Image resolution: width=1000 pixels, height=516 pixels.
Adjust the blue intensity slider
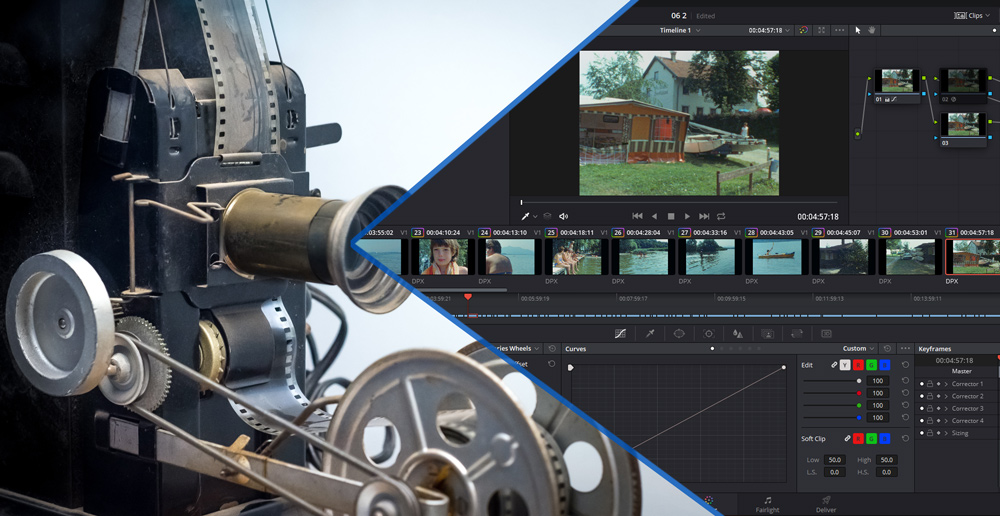point(832,418)
